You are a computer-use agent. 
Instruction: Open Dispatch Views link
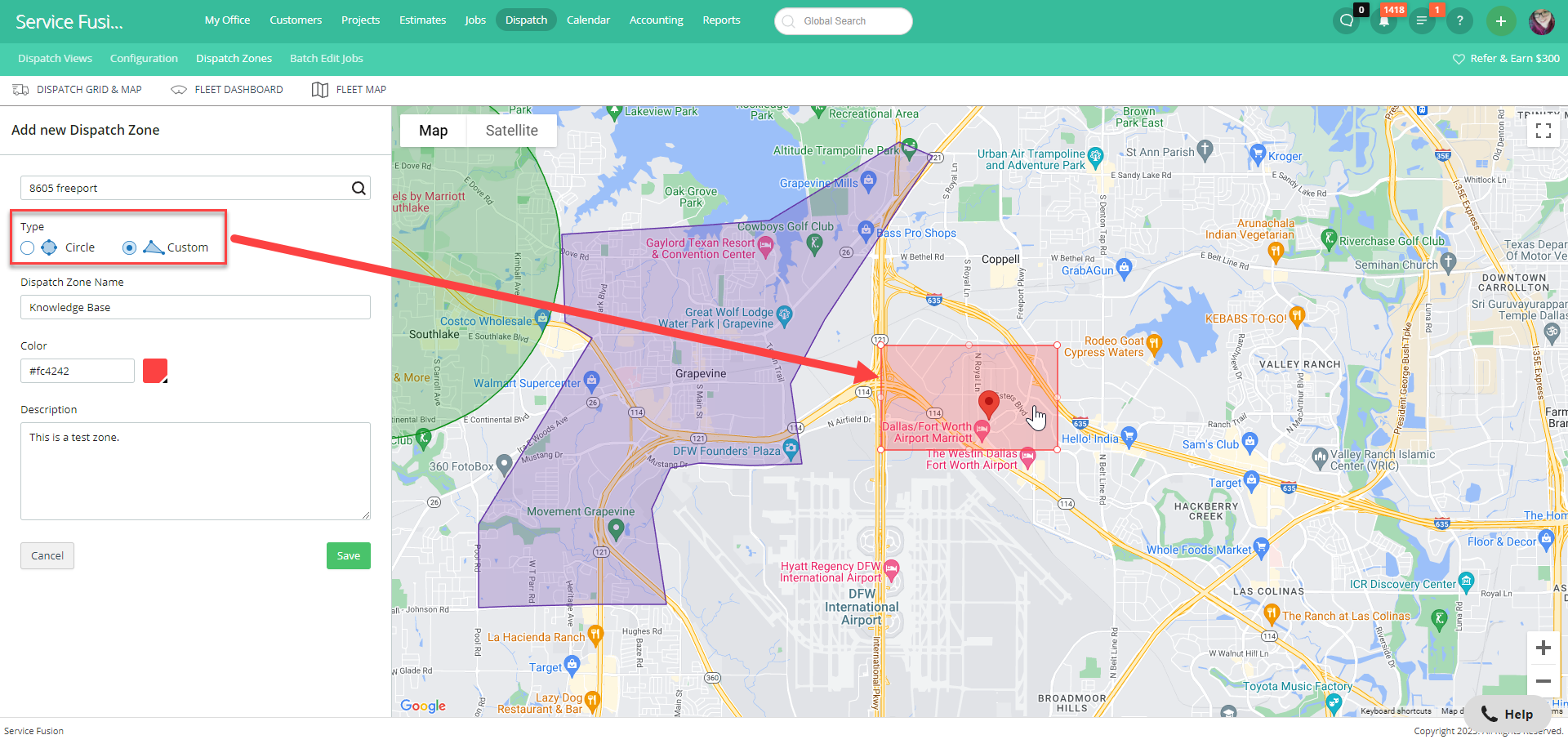pyautogui.click(x=55, y=59)
